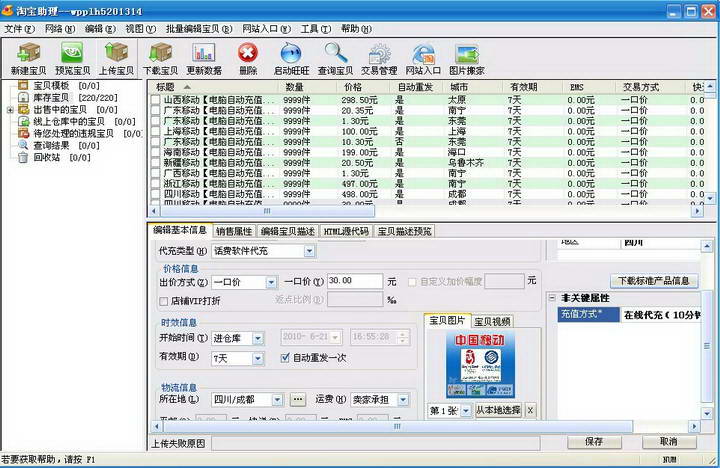Check the 山西移动 row checkbox

point(155,100)
